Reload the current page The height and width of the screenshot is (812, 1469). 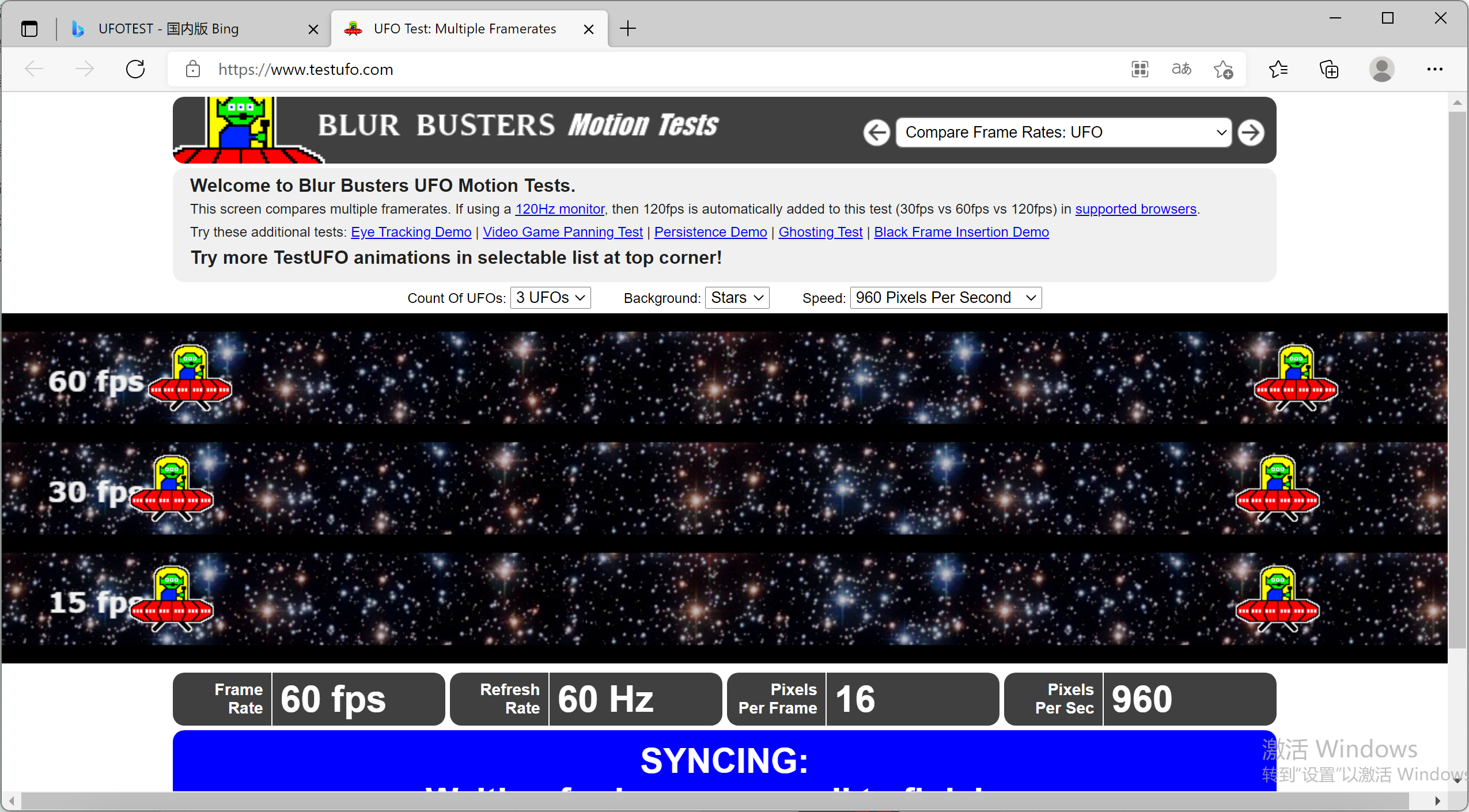[135, 69]
